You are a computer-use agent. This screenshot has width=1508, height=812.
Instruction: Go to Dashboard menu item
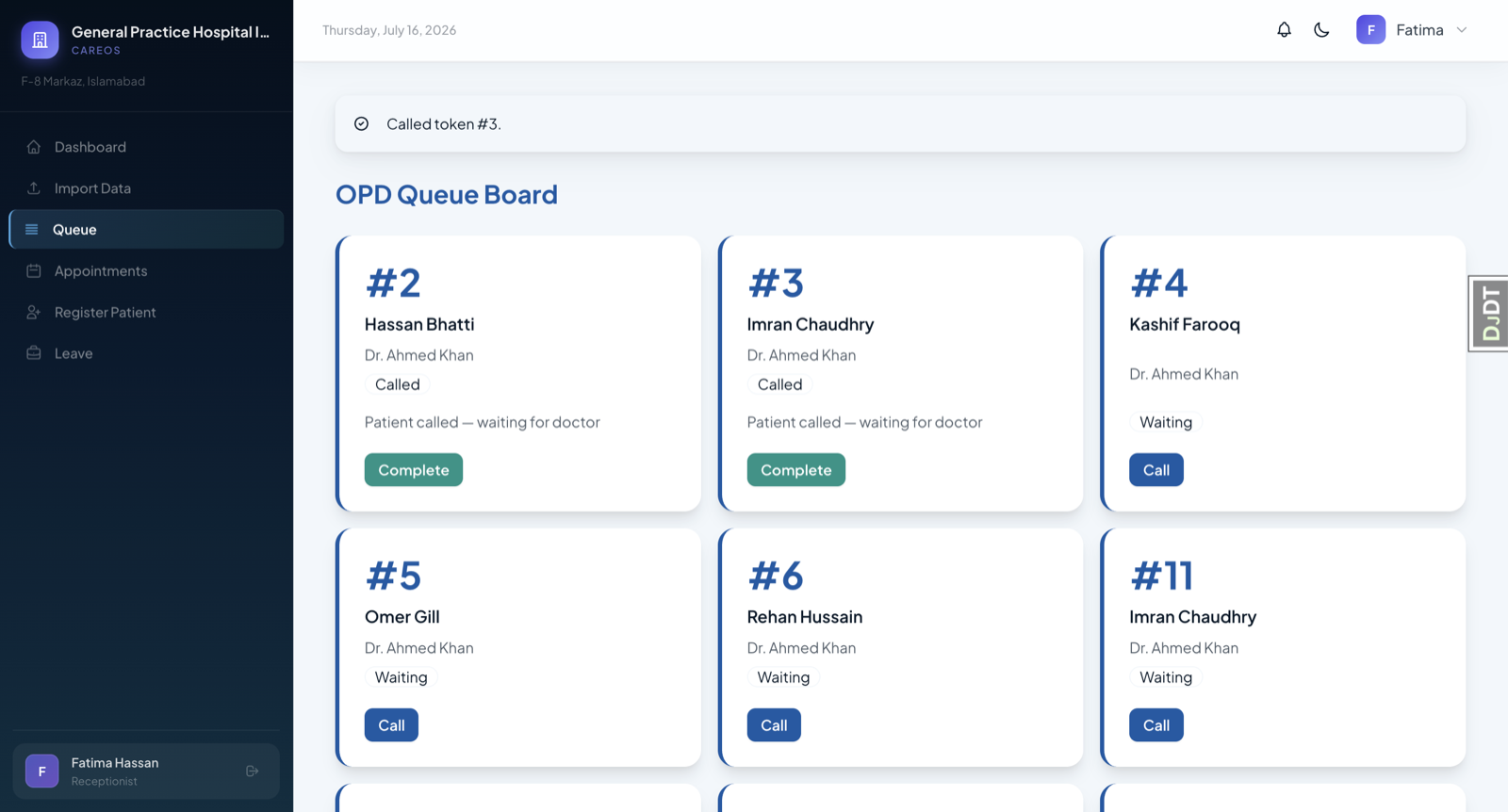146,147
